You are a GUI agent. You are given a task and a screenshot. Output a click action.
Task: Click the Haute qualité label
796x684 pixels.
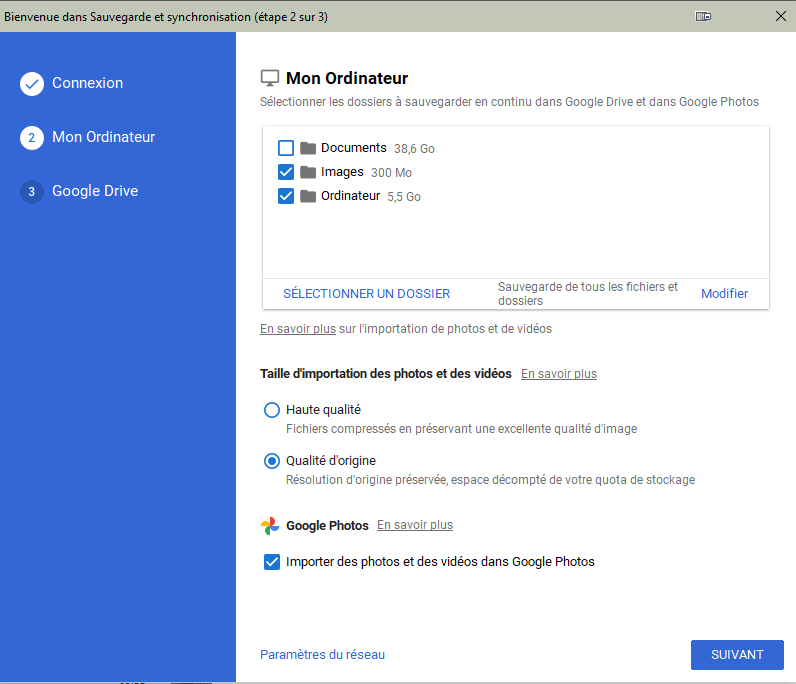coord(323,410)
